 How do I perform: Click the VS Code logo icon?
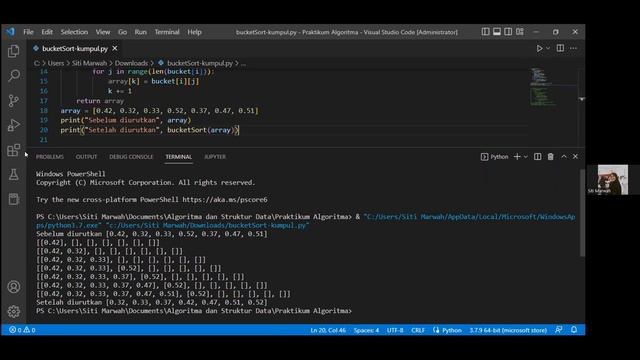click(x=10, y=32)
